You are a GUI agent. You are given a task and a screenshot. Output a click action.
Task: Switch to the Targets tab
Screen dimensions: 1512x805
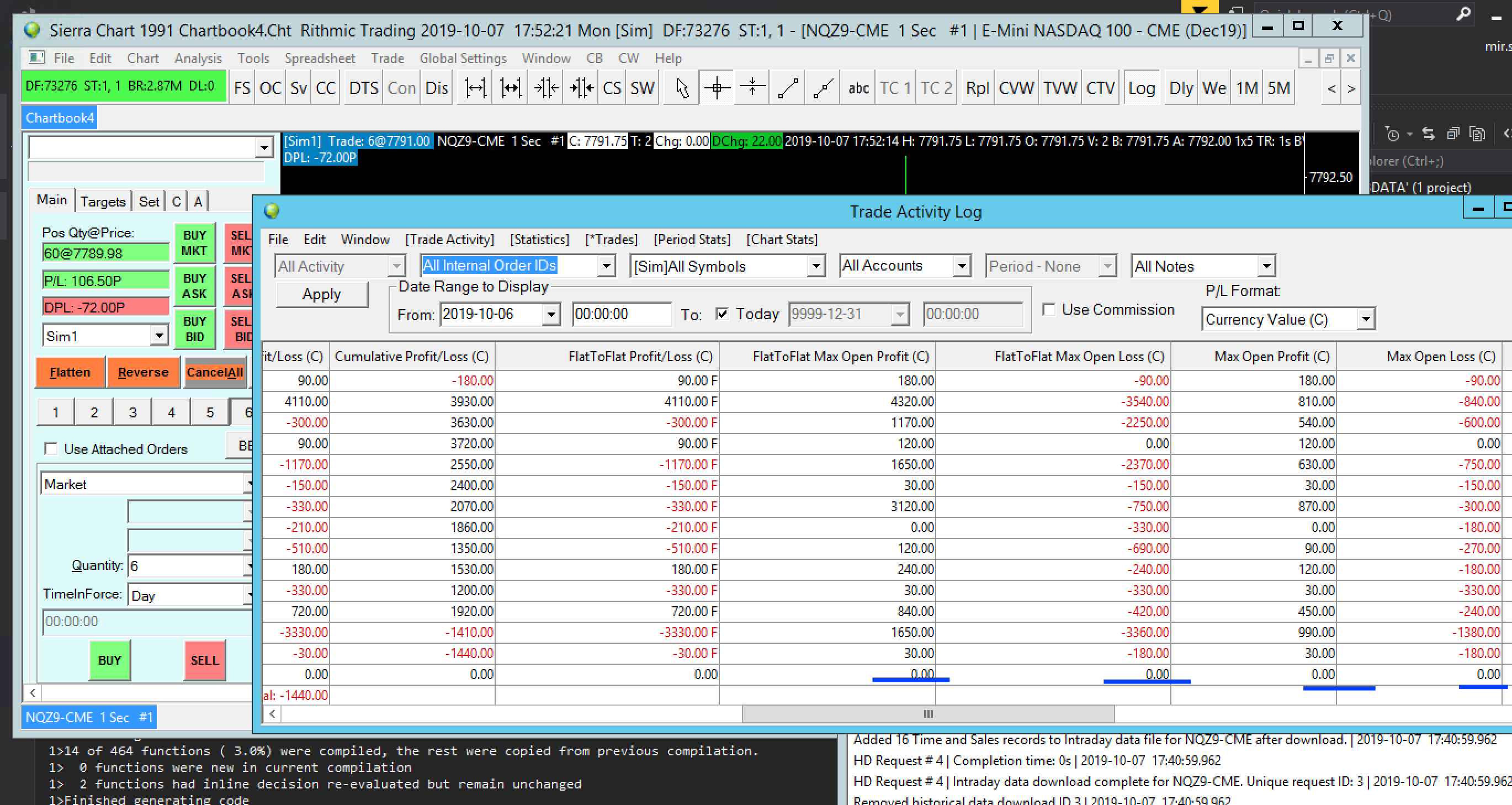(103, 202)
